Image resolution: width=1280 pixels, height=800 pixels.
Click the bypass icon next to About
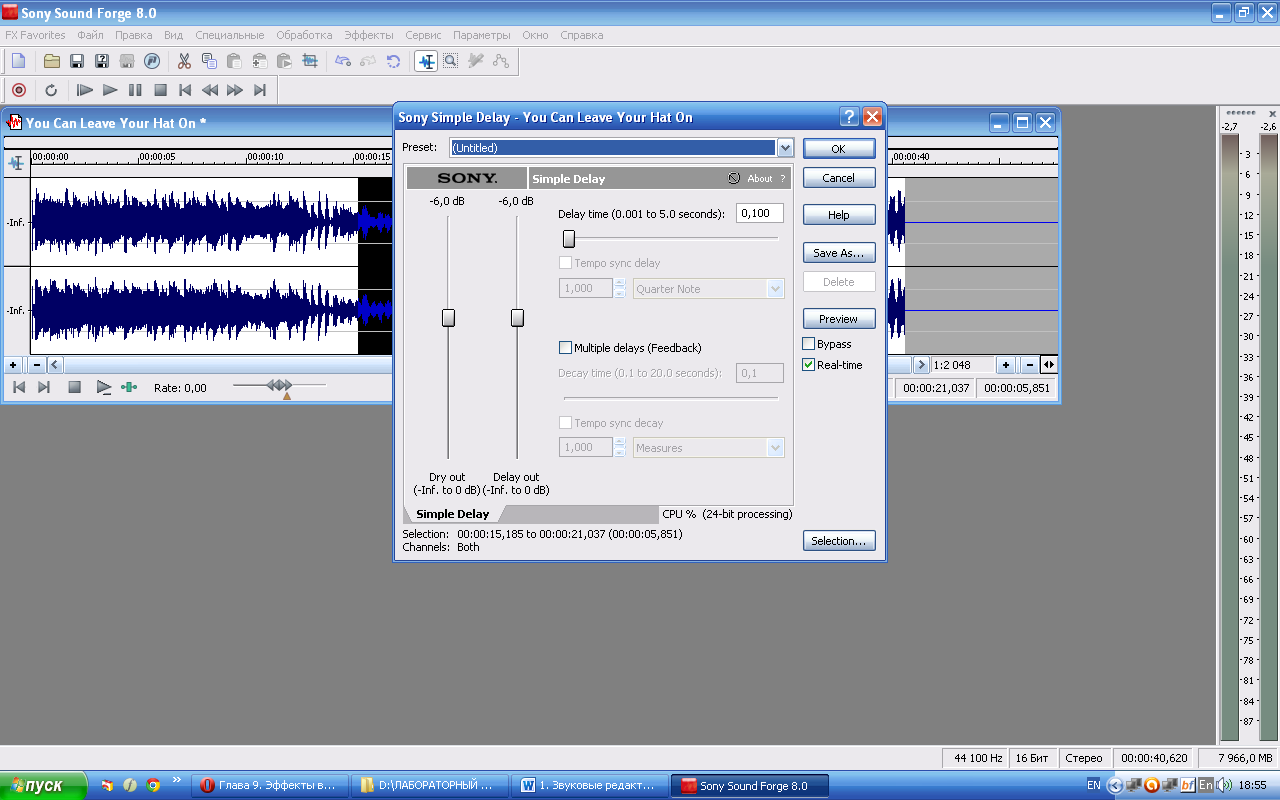click(x=734, y=179)
